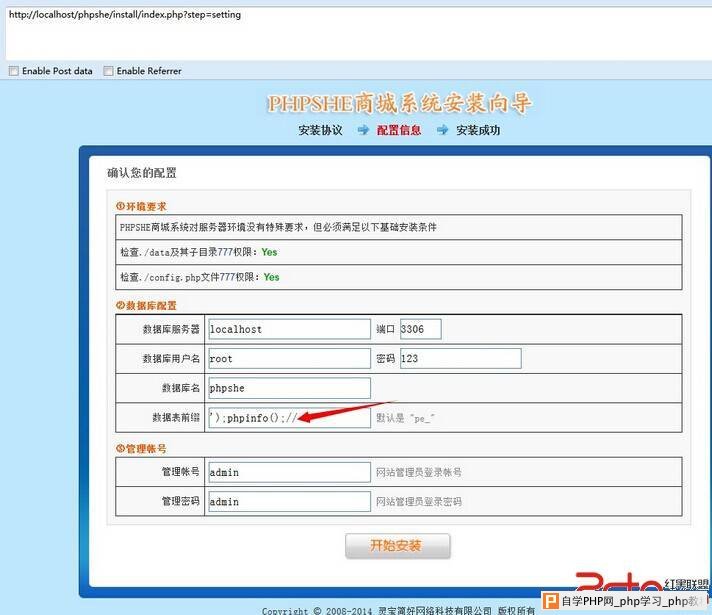Click the 安装协议 step label
712x615 pixels.
point(321,130)
